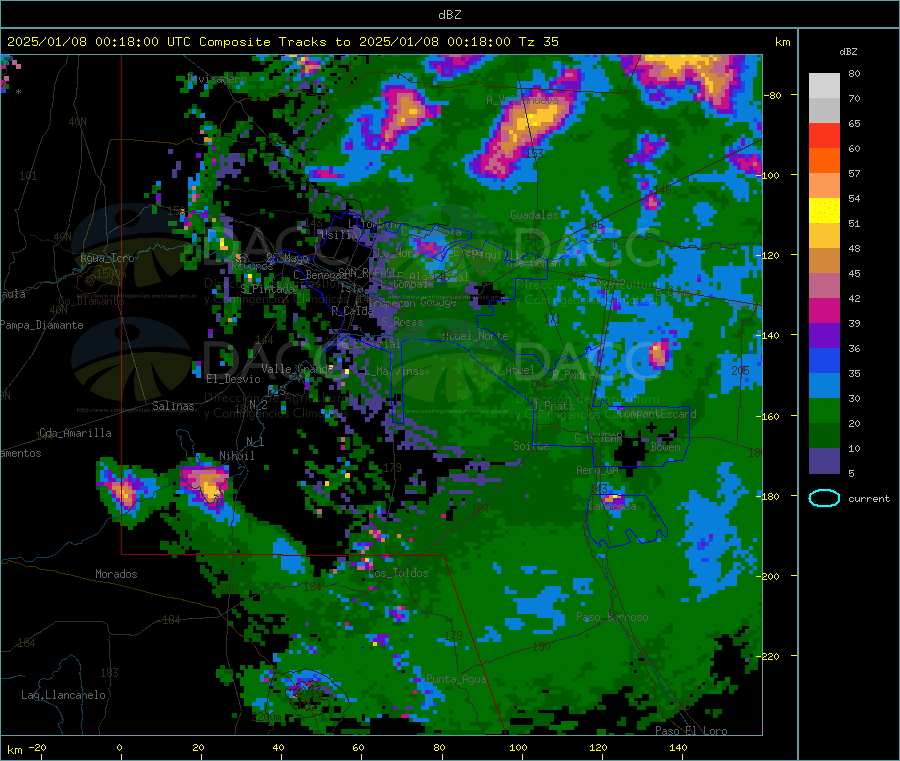Click the Bowen place label
The height and width of the screenshot is (761, 900).
665,447
